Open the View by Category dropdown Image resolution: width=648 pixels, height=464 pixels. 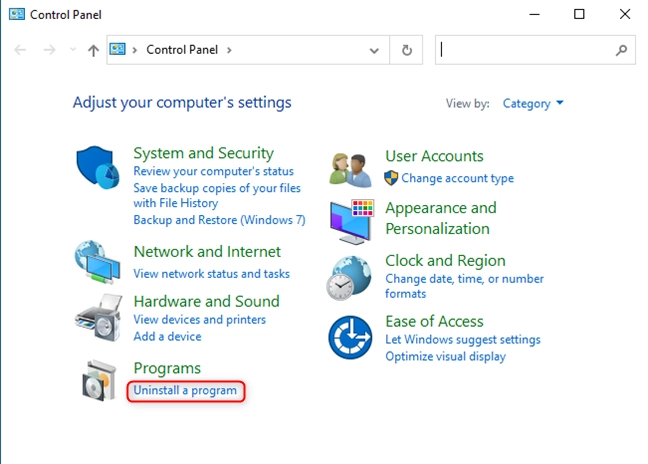point(533,103)
